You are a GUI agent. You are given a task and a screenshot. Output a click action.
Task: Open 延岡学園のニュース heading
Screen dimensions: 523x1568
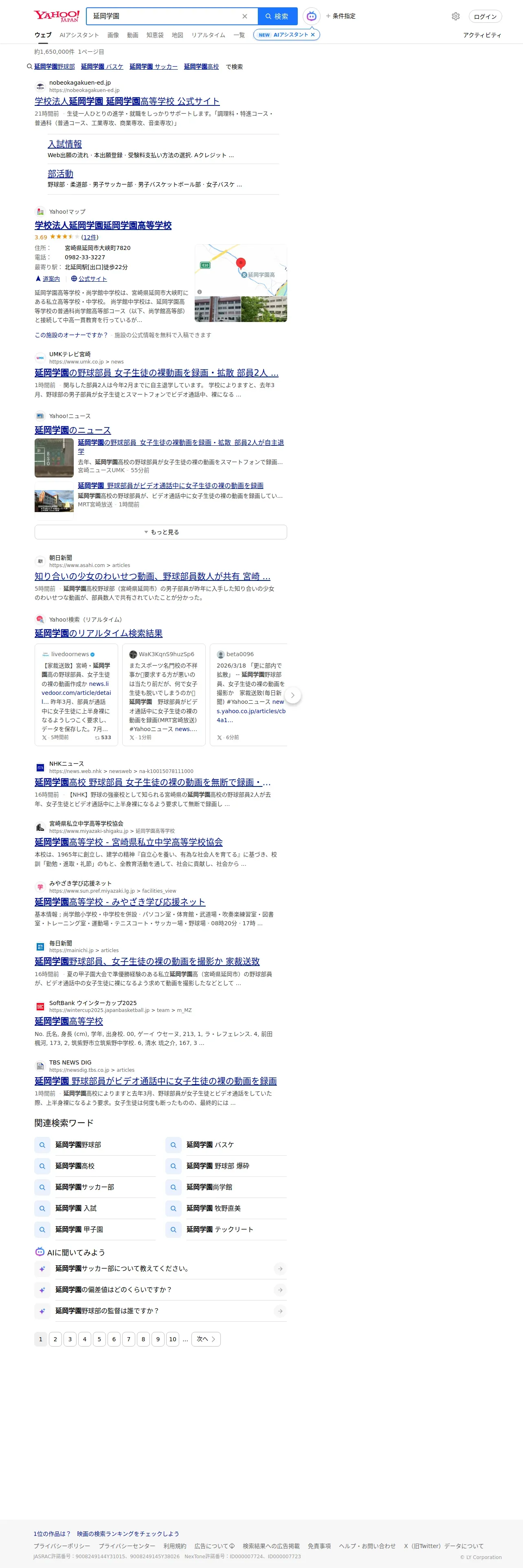73,430
